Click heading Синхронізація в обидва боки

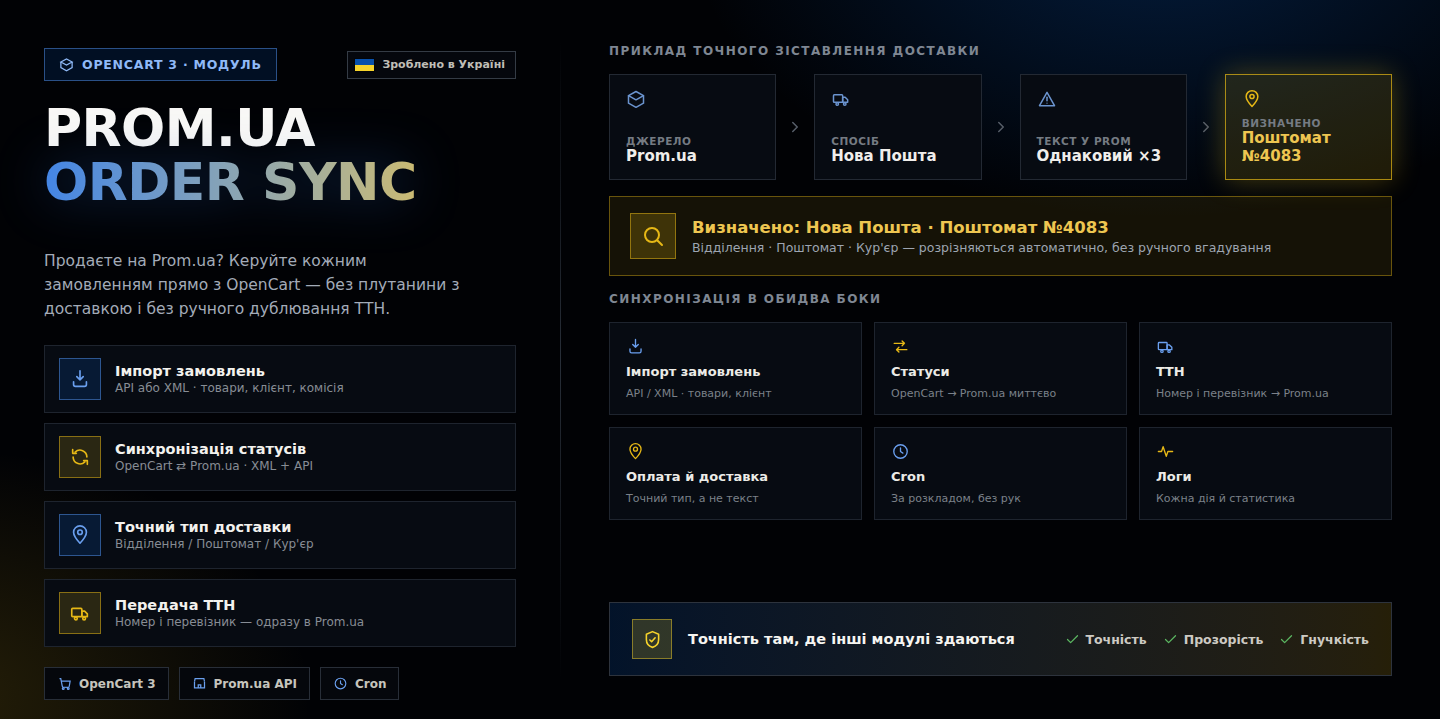coord(745,299)
